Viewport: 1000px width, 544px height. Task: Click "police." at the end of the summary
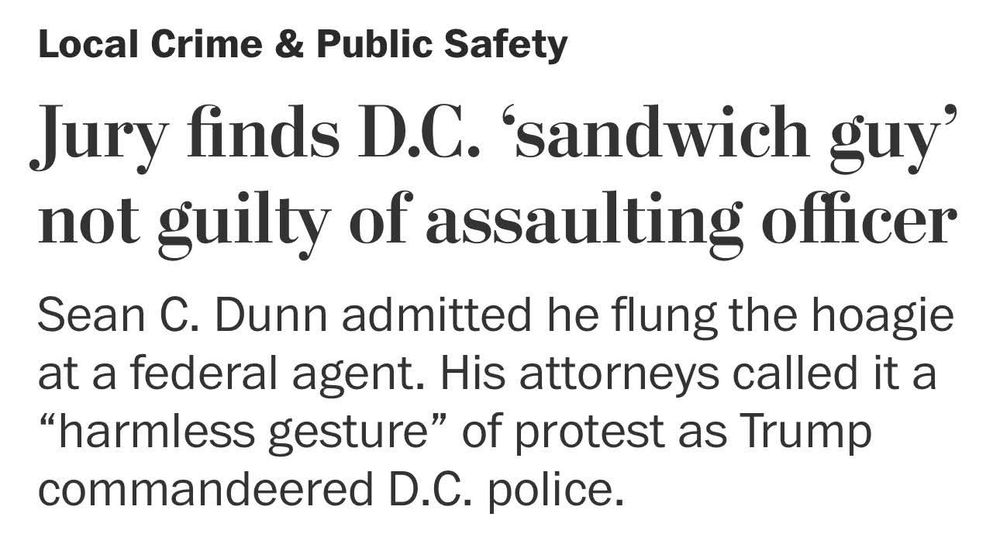pyautogui.click(x=555, y=492)
